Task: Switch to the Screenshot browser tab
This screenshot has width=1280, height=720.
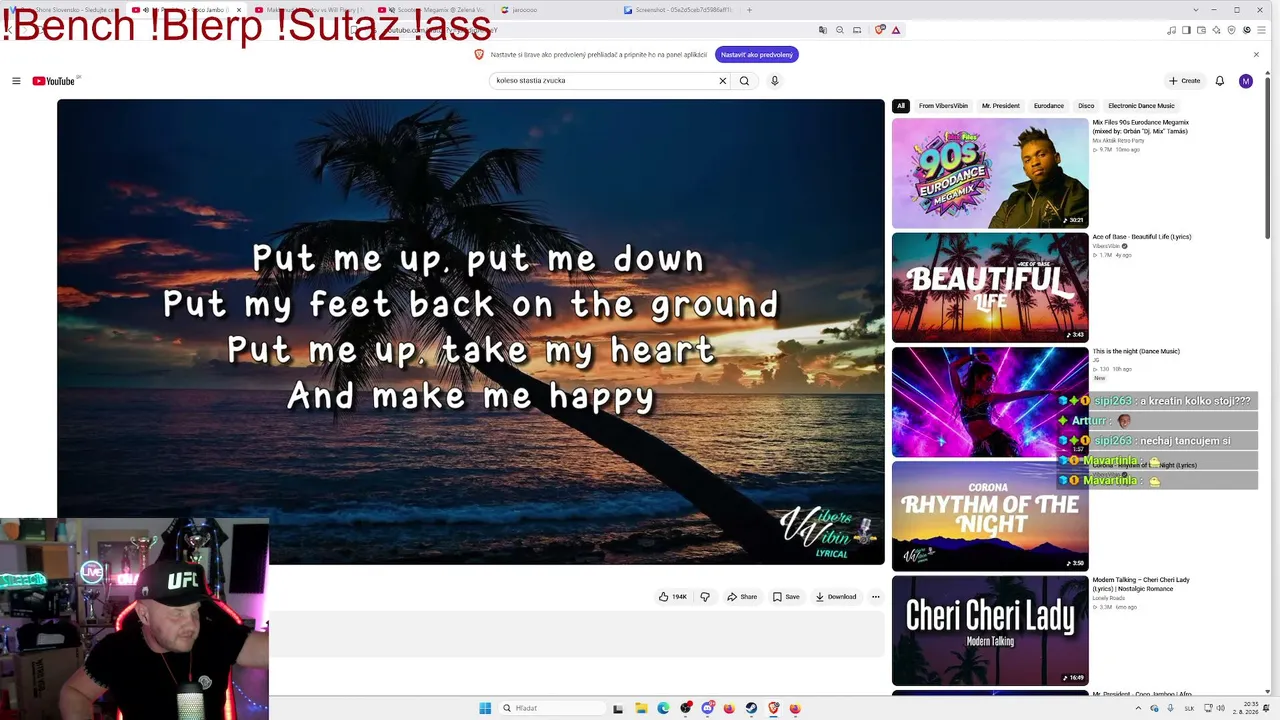Action: (x=679, y=10)
